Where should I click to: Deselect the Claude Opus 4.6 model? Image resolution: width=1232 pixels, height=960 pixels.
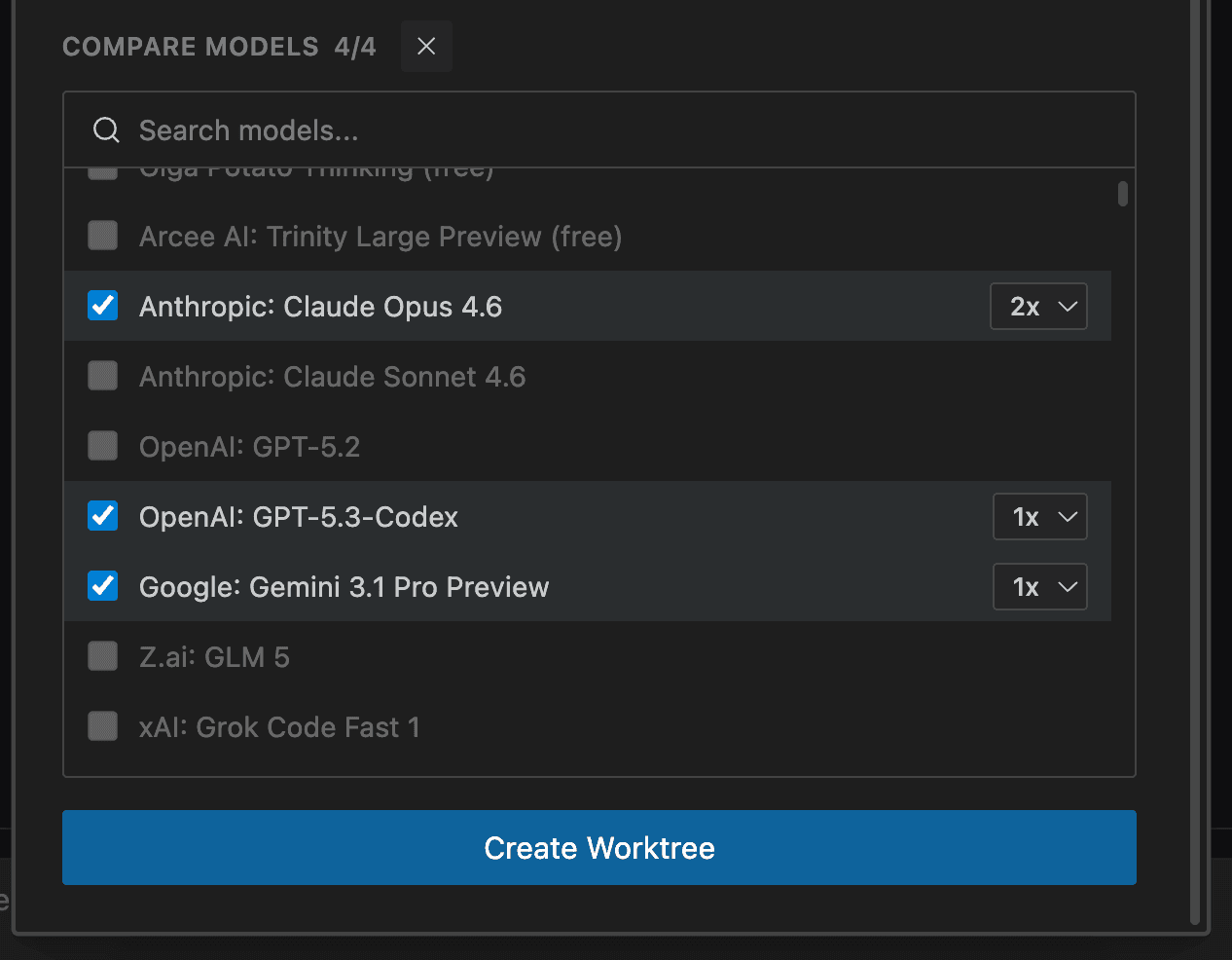click(102, 306)
